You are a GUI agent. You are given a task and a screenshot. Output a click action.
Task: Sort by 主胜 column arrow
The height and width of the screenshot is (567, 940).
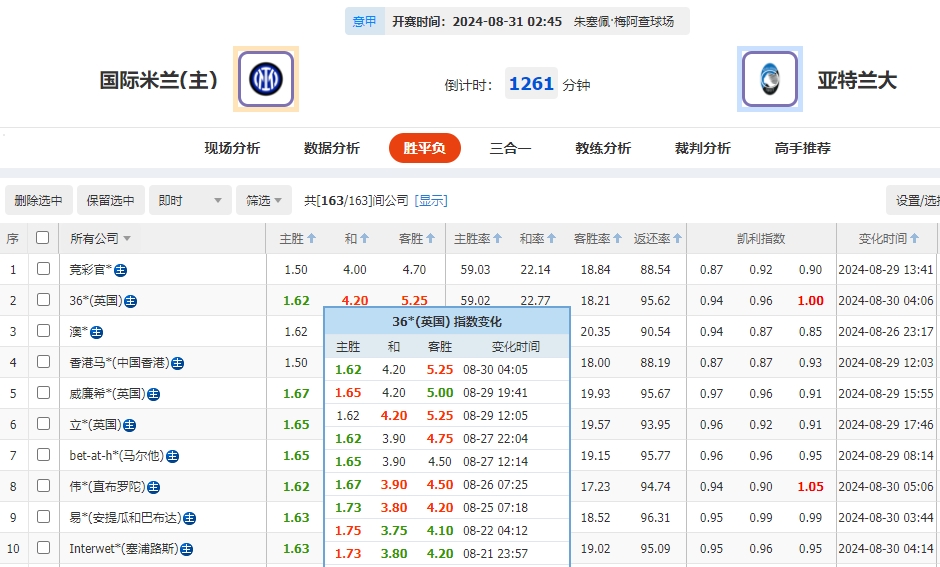312,239
